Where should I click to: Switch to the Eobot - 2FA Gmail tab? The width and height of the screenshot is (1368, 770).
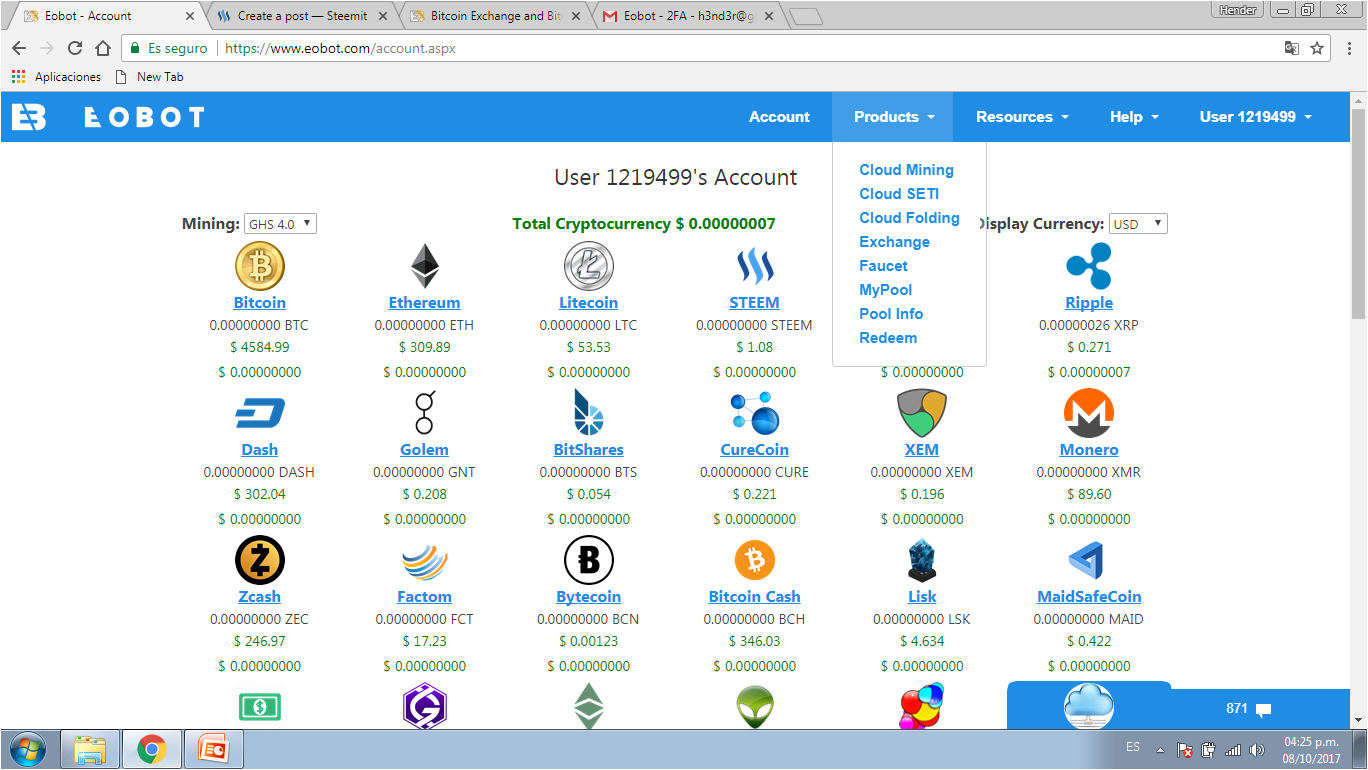[x=688, y=16]
